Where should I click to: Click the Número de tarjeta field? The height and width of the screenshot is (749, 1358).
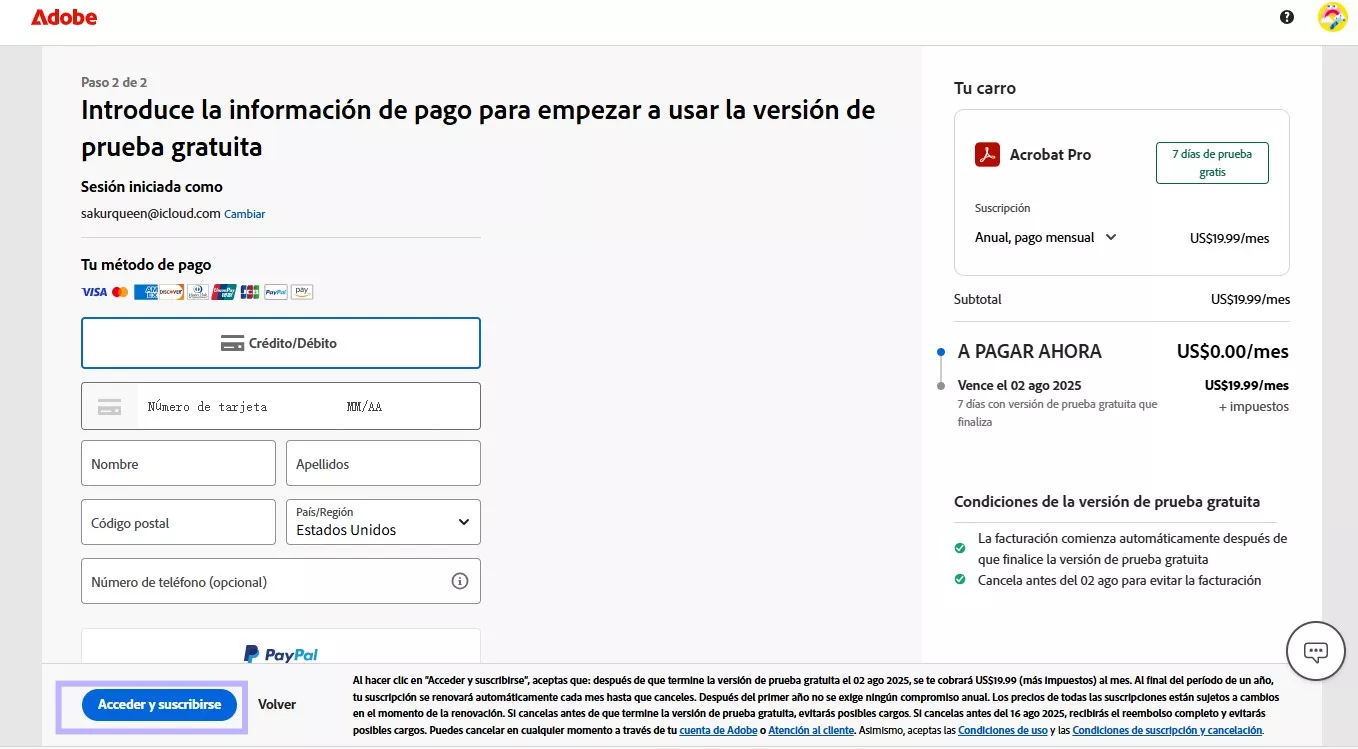[x=207, y=406]
